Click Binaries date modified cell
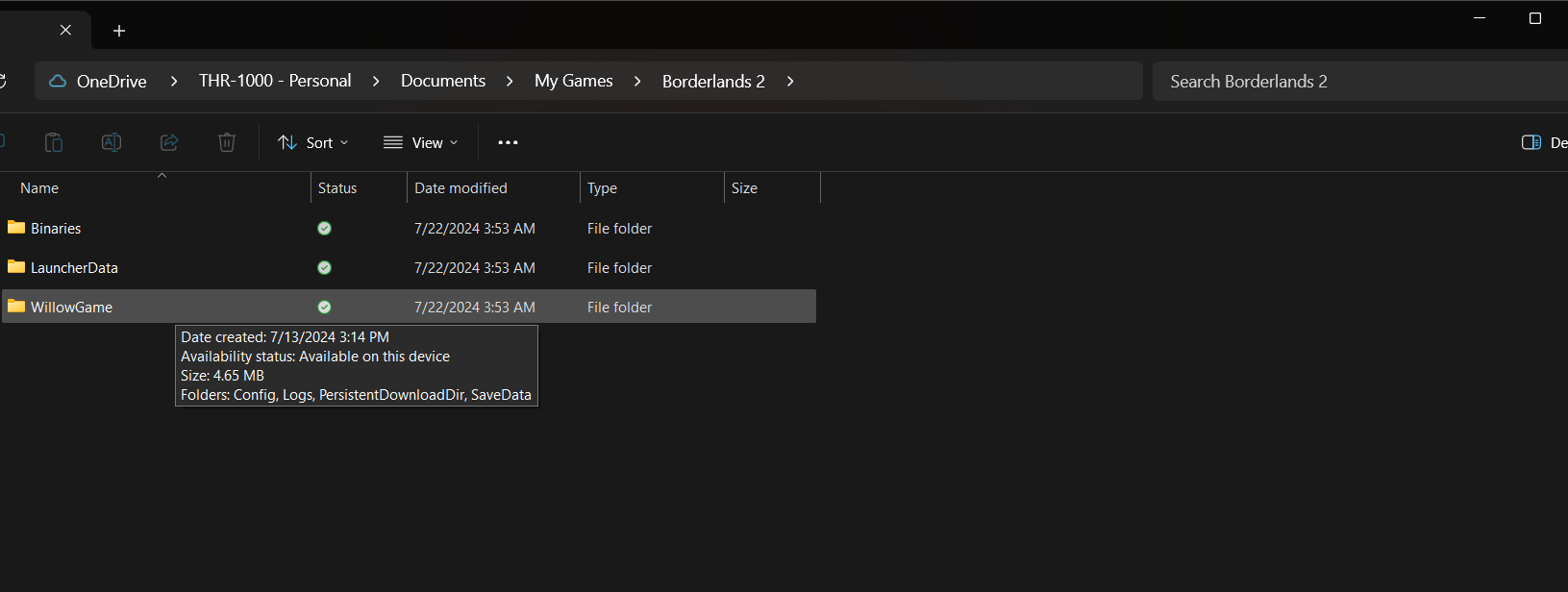1568x592 pixels. [x=475, y=229]
